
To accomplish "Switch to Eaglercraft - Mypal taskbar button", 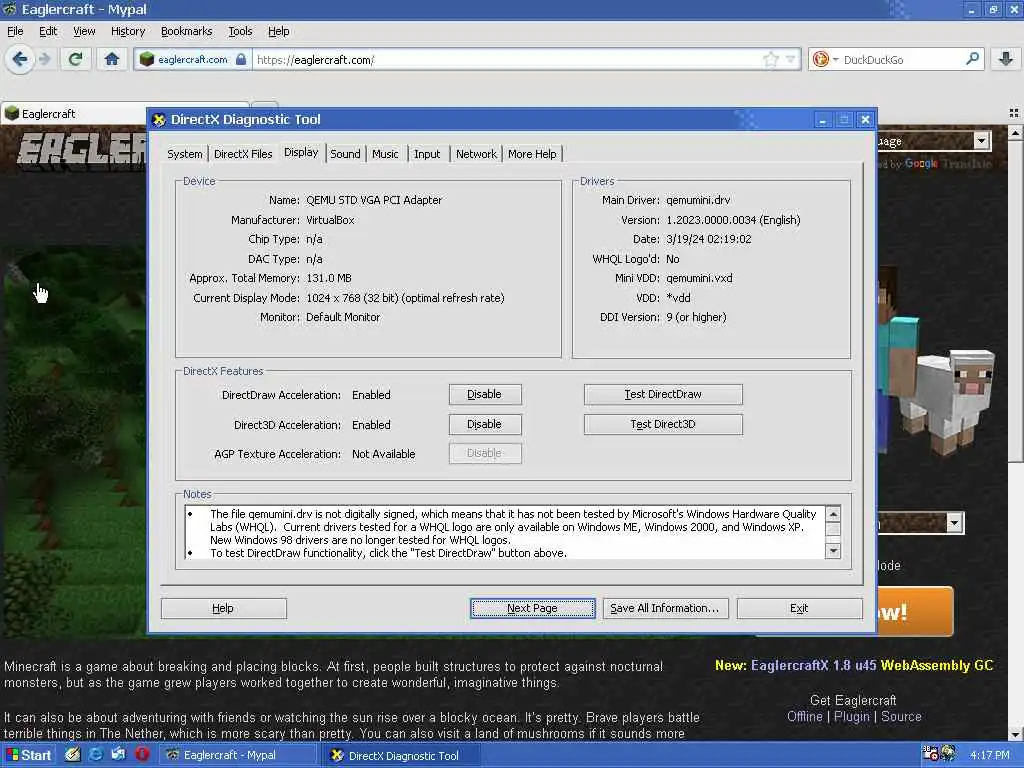I will (x=240, y=756).
